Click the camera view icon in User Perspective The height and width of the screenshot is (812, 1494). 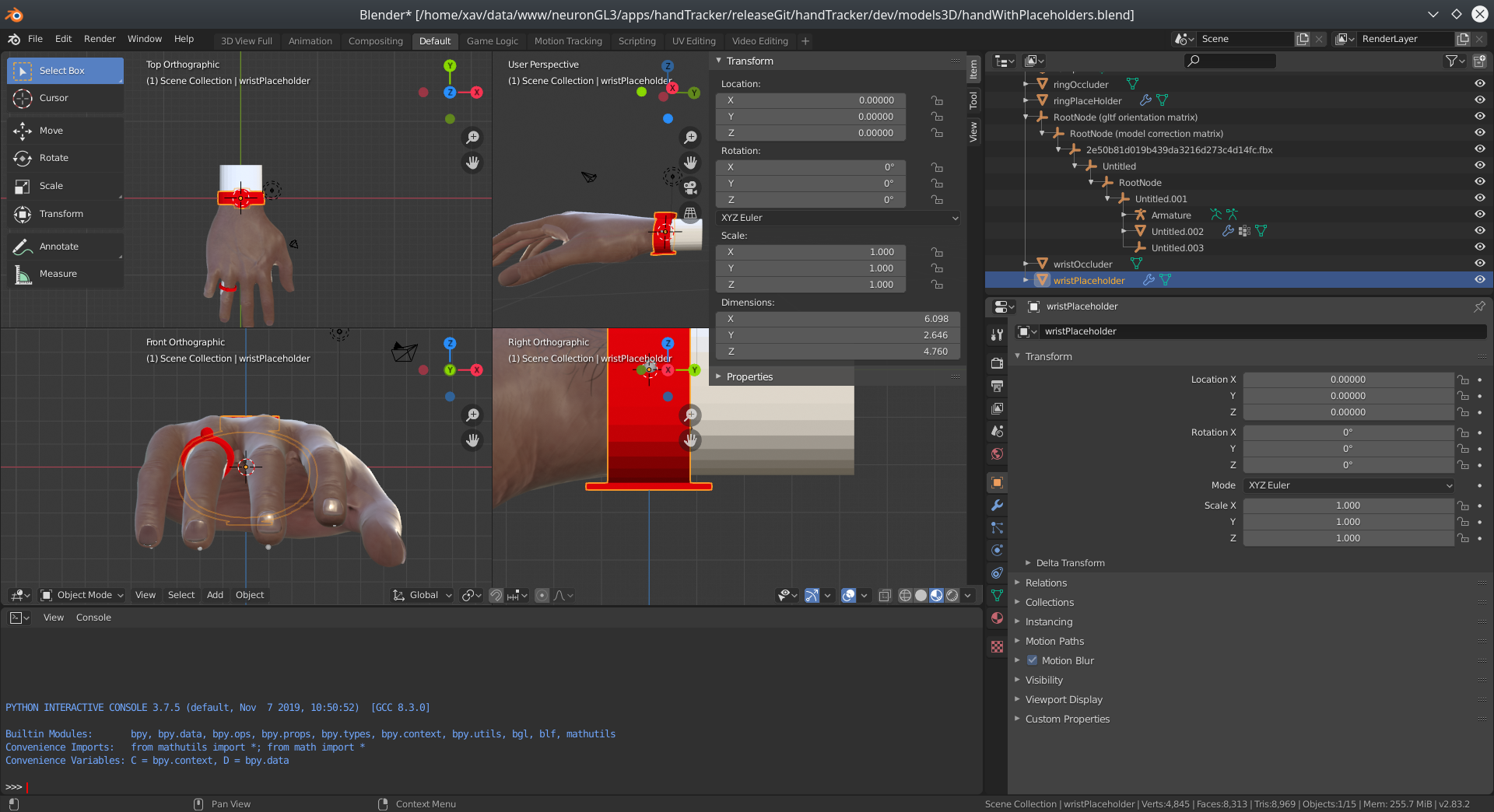[x=690, y=187]
